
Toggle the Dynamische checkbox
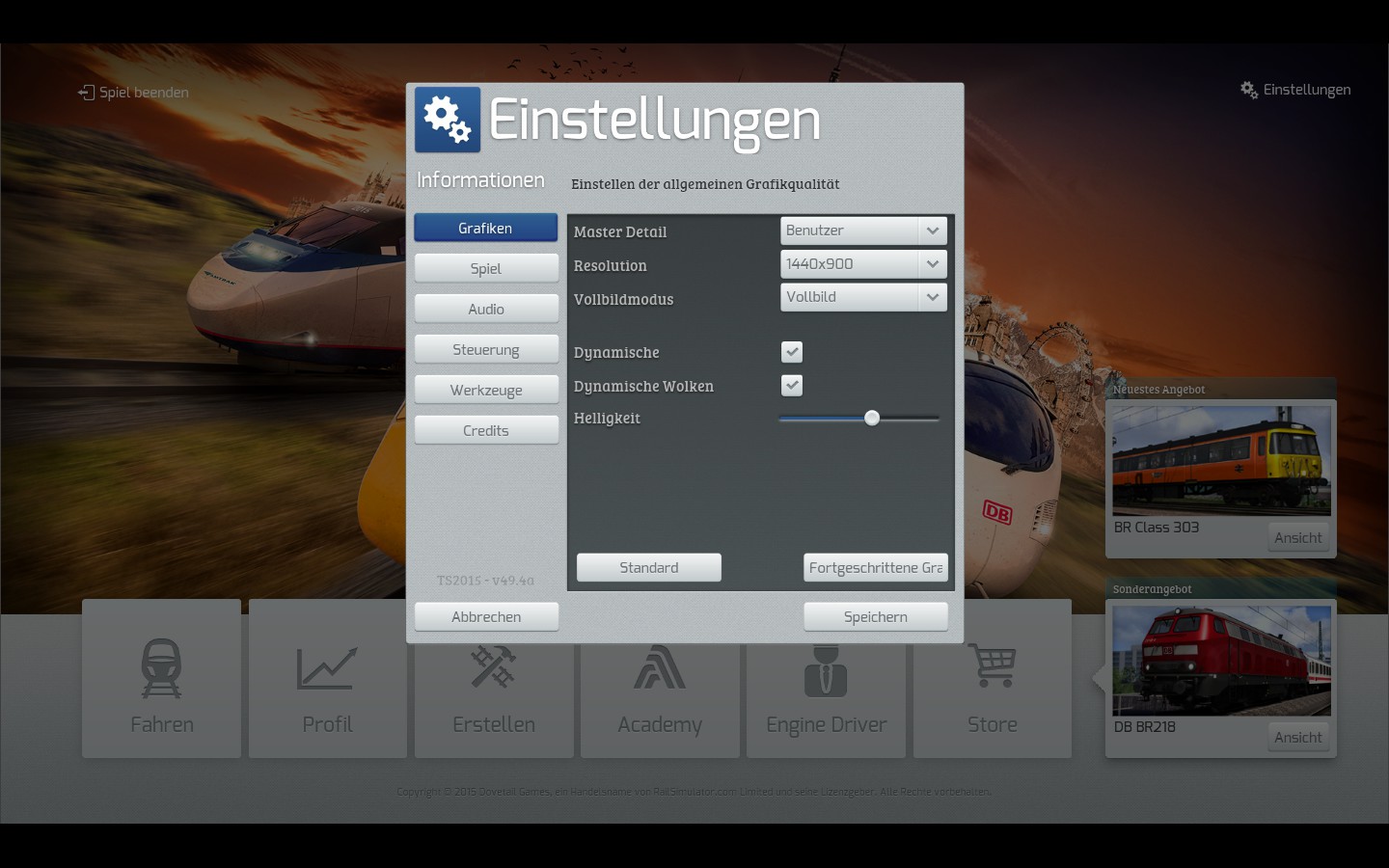tap(792, 352)
